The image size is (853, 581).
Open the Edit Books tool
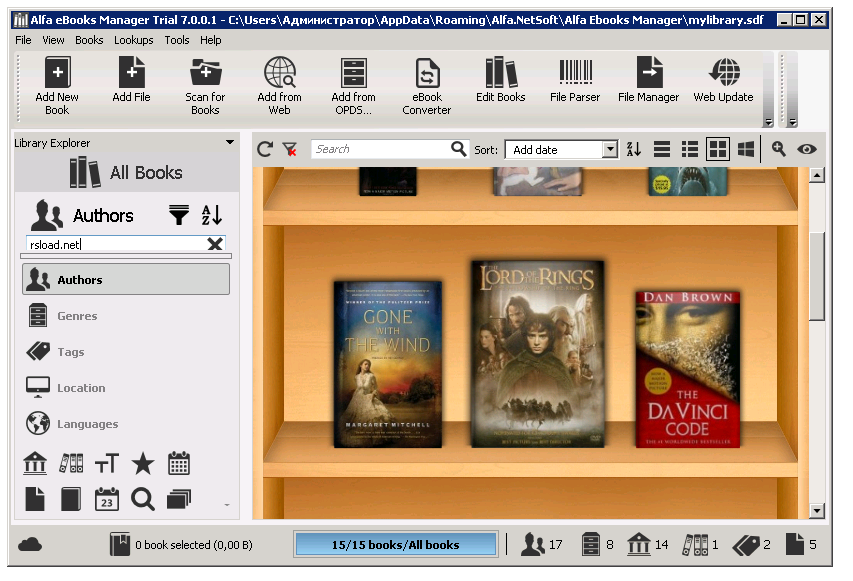(500, 82)
